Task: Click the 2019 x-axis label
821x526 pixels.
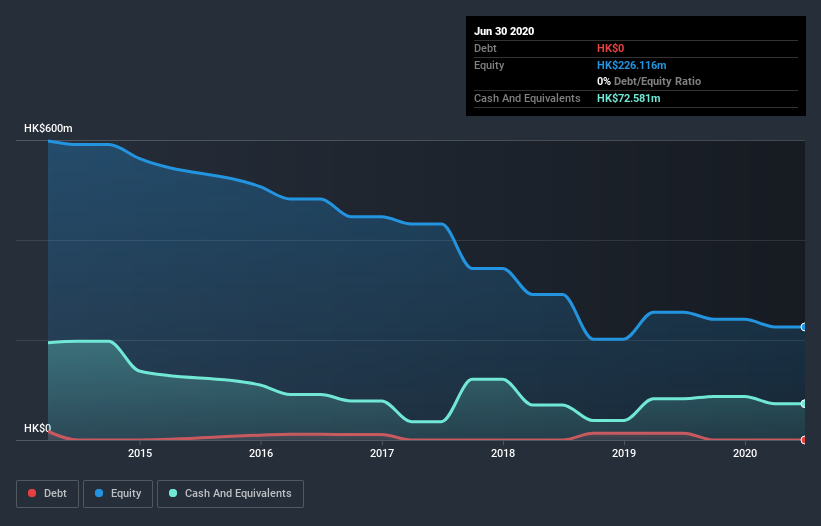Action: (x=624, y=453)
